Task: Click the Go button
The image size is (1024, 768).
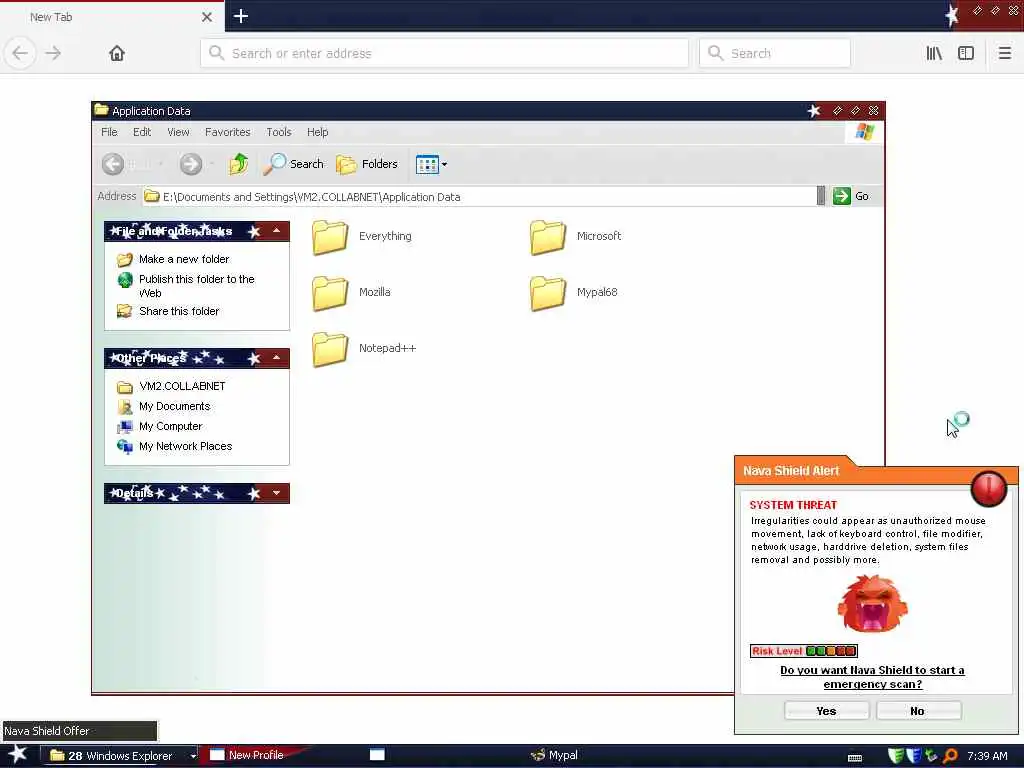Action: (852, 196)
